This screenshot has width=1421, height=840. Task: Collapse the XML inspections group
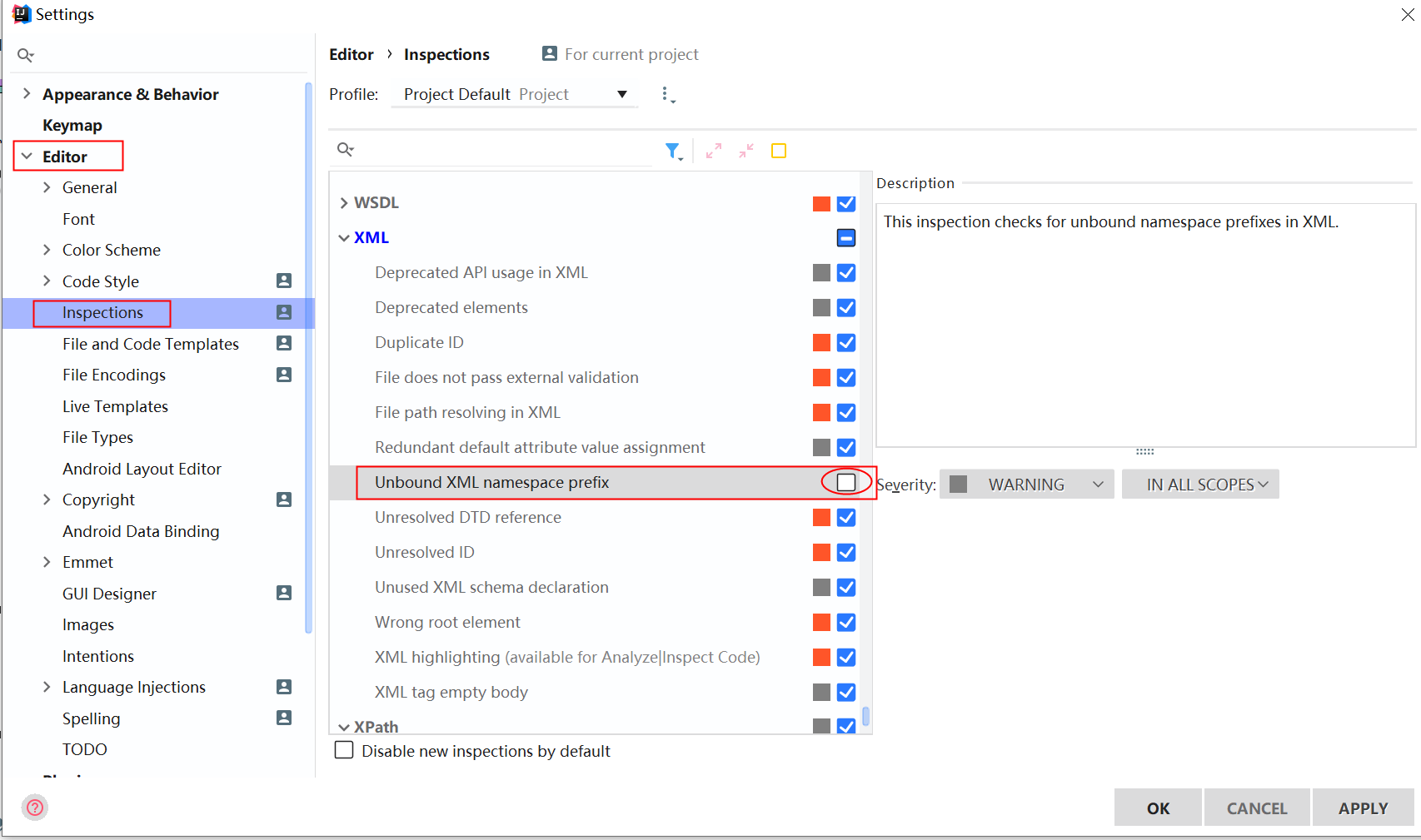(x=344, y=238)
